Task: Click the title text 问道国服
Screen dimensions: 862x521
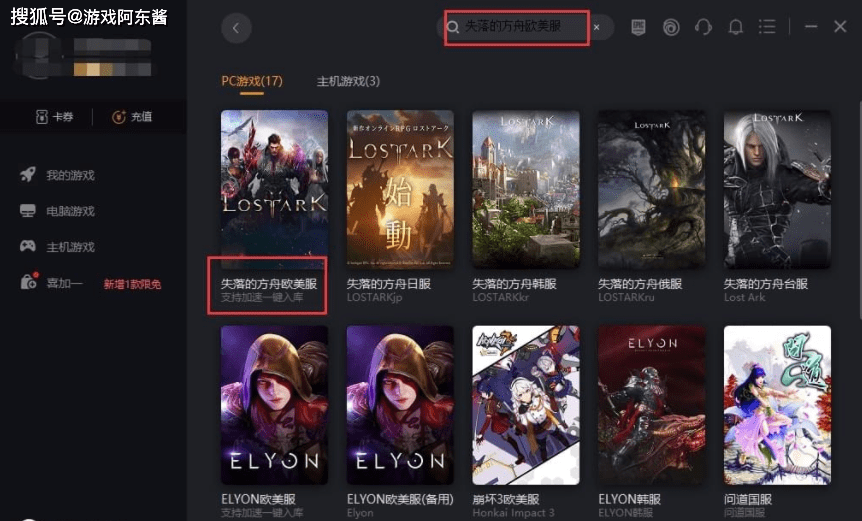Action: coord(748,499)
